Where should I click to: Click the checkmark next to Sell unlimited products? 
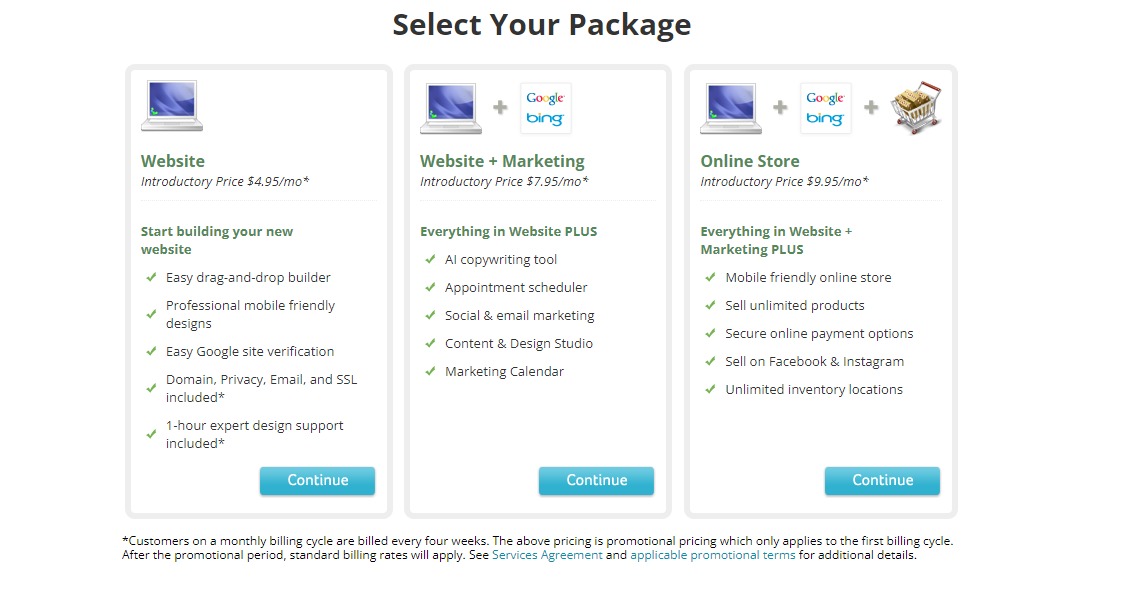pyautogui.click(x=710, y=305)
